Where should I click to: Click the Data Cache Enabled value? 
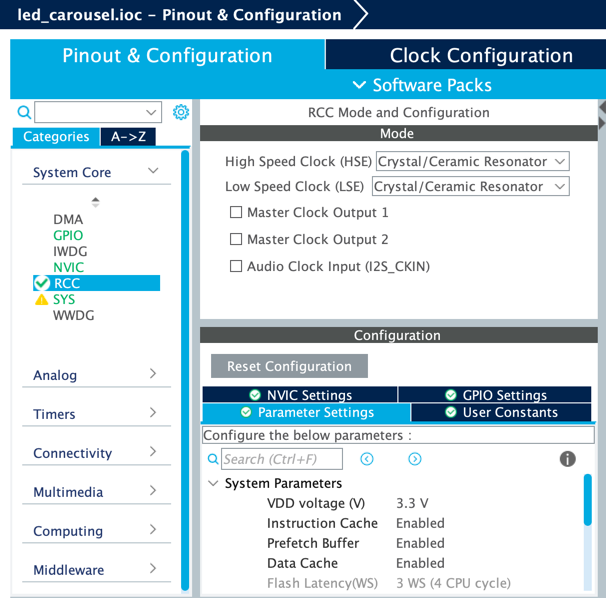point(420,563)
